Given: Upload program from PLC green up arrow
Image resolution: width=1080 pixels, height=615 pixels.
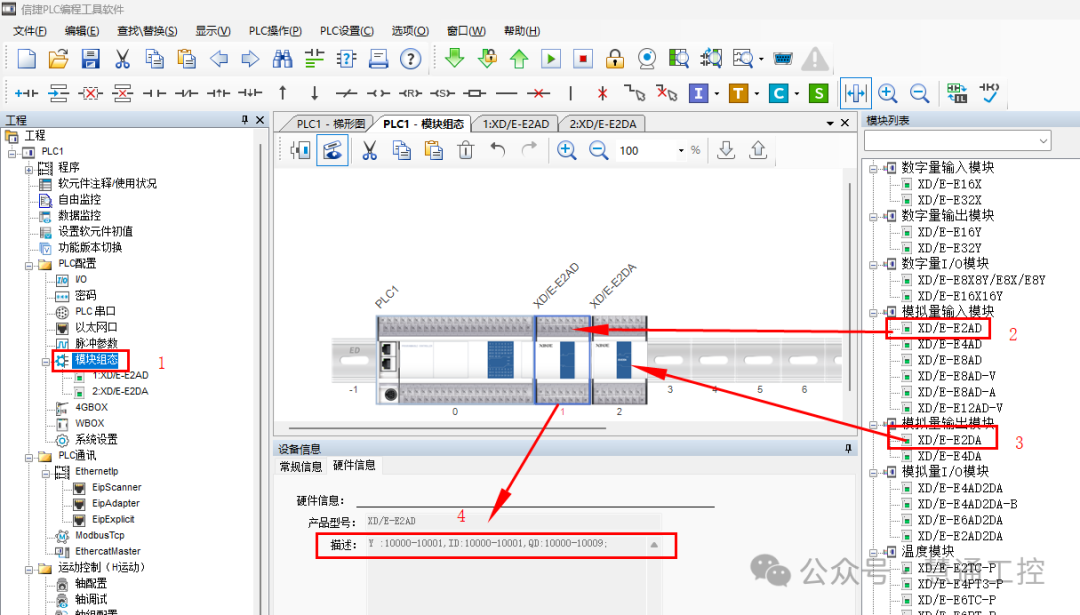Looking at the screenshot, I should point(519,59).
